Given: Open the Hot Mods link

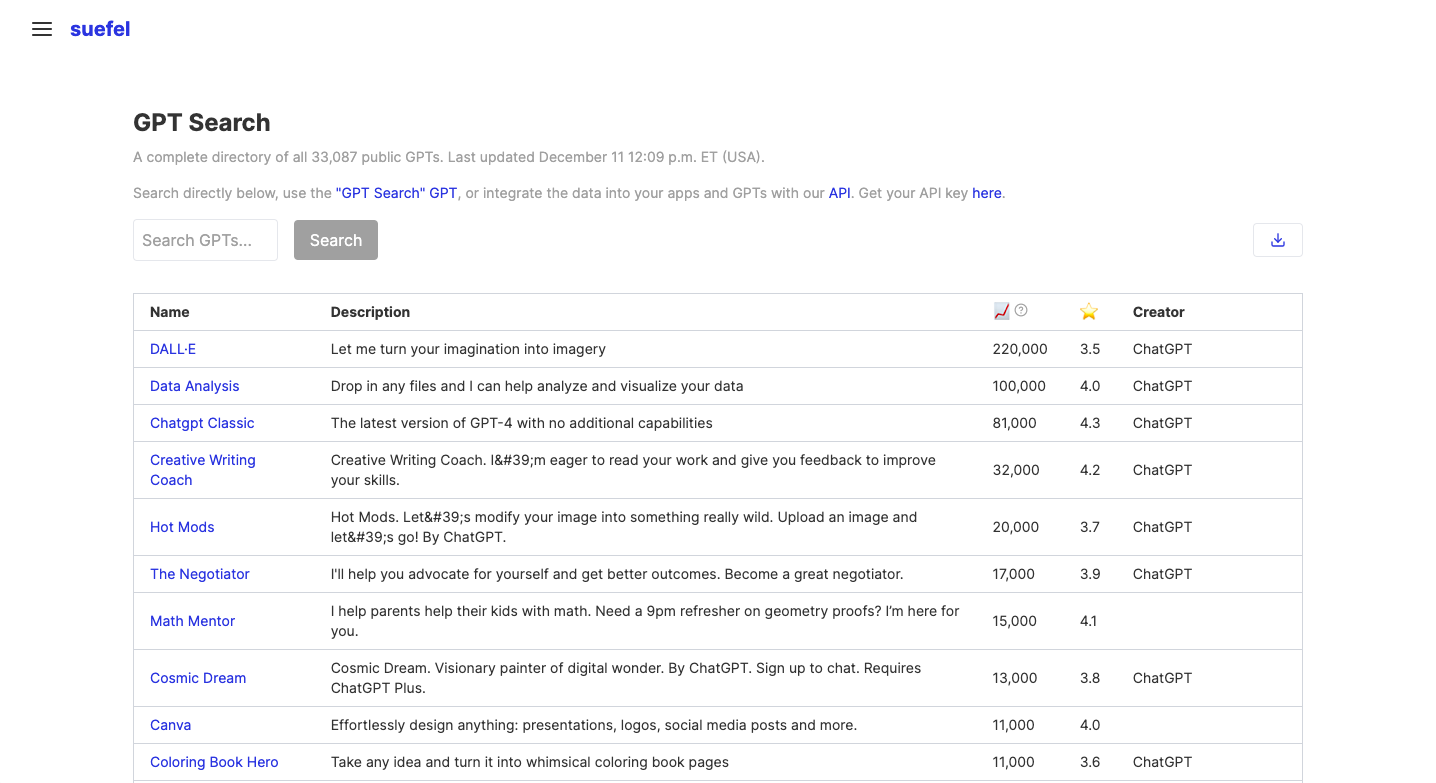Looking at the screenshot, I should tap(182, 527).
